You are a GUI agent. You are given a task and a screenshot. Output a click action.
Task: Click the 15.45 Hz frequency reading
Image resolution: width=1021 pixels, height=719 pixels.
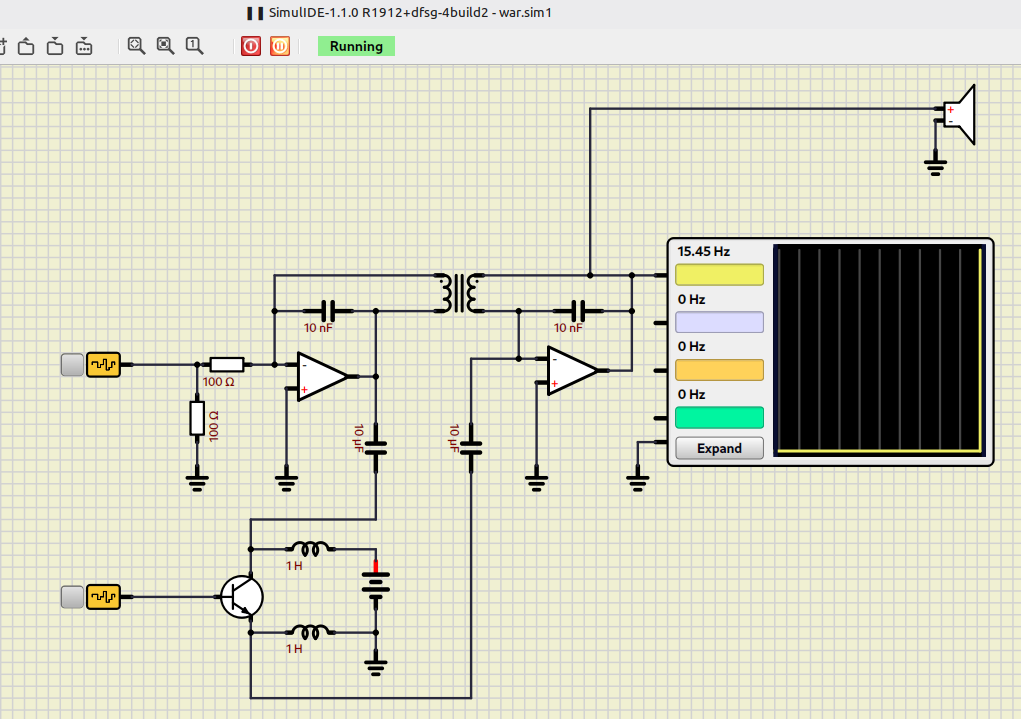click(703, 251)
